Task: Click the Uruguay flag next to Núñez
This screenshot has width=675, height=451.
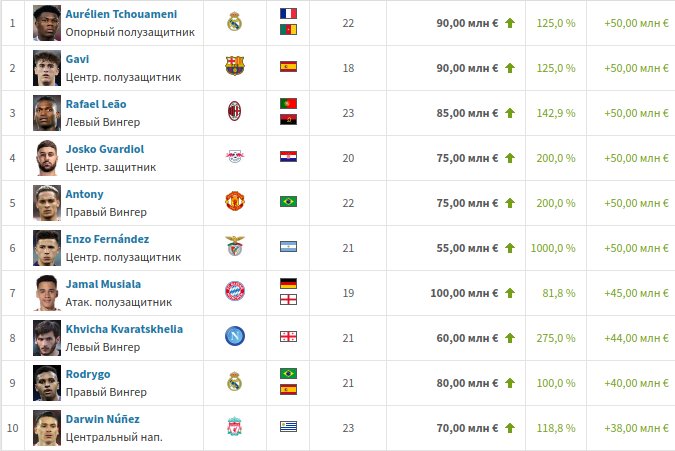Action: point(288,426)
